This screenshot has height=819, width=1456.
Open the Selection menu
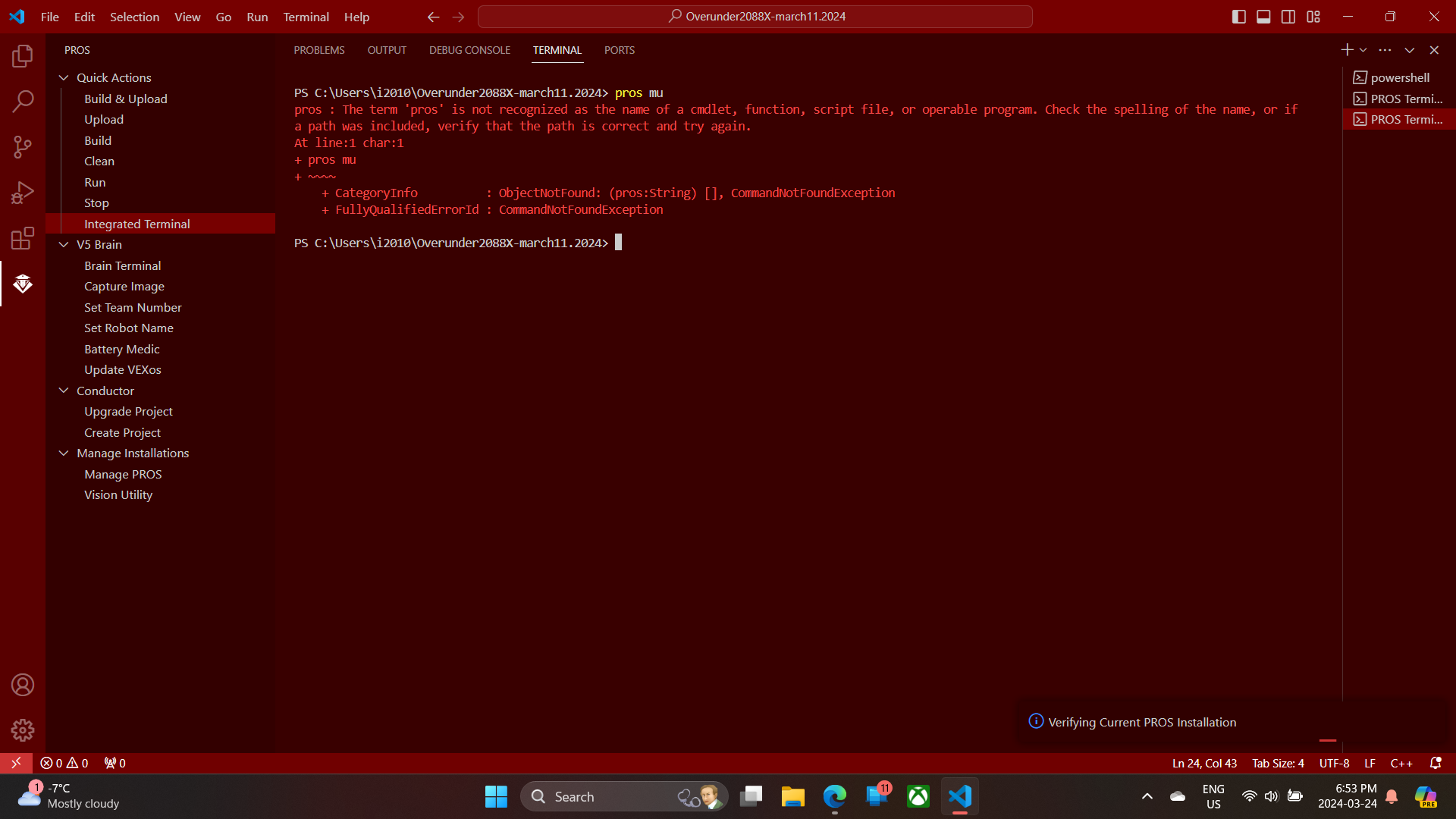click(x=134, y=17)
